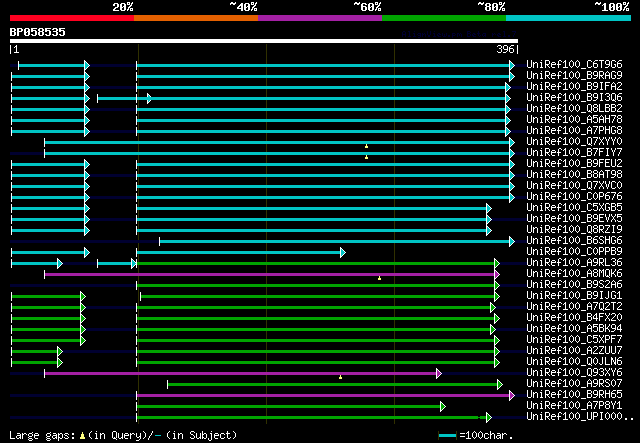Click the green ~80% legend segment
This screenshot has height=443, width=640.
coord(444,18)
